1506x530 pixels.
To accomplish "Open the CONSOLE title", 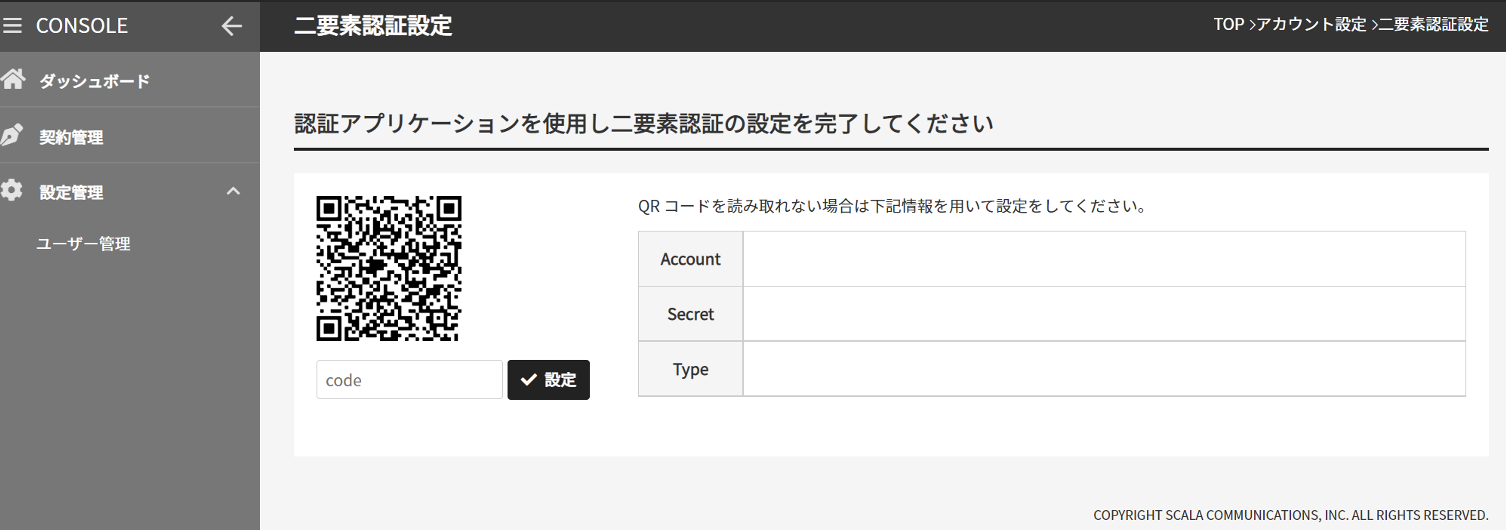I will [82, 26].
